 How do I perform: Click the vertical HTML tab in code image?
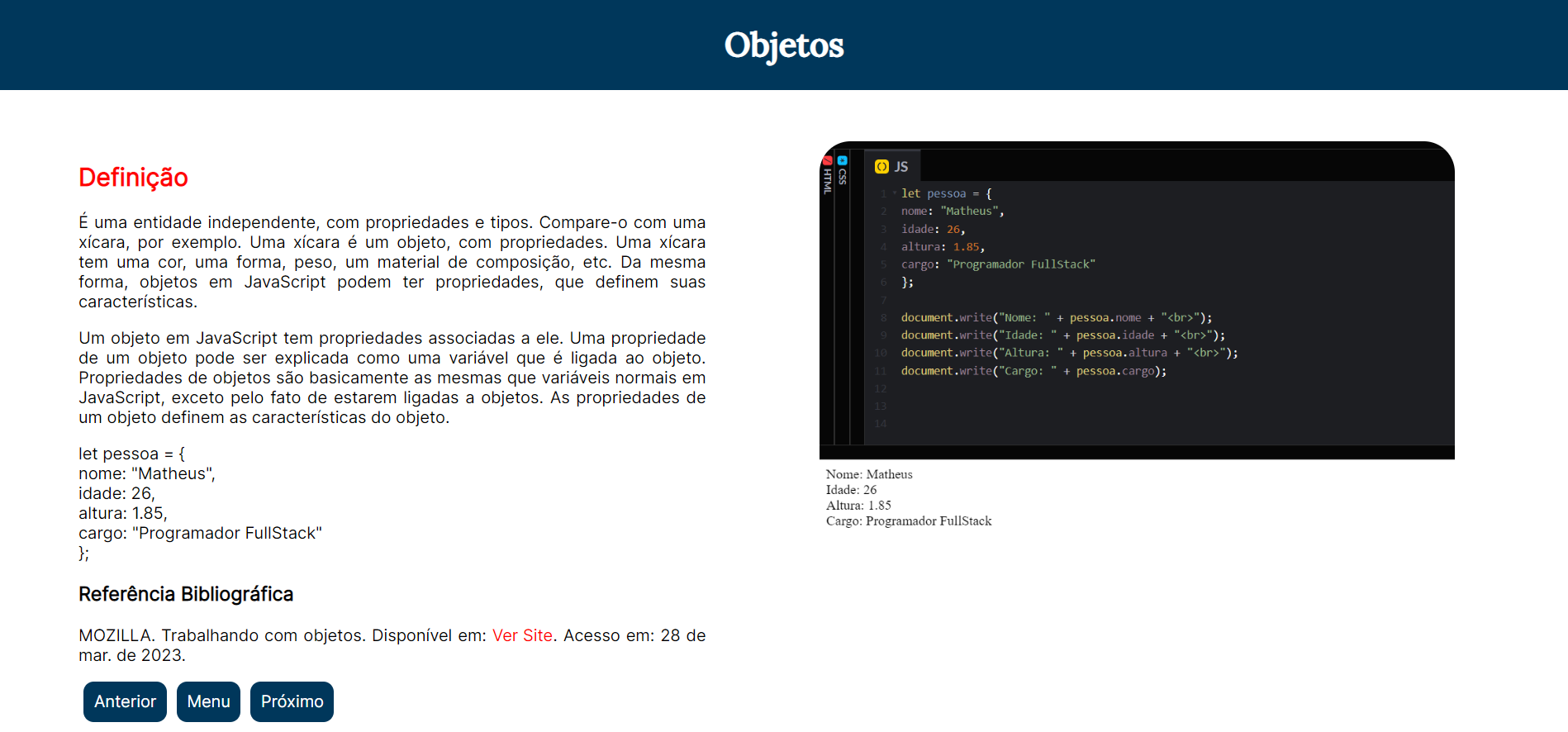(827, 176)
